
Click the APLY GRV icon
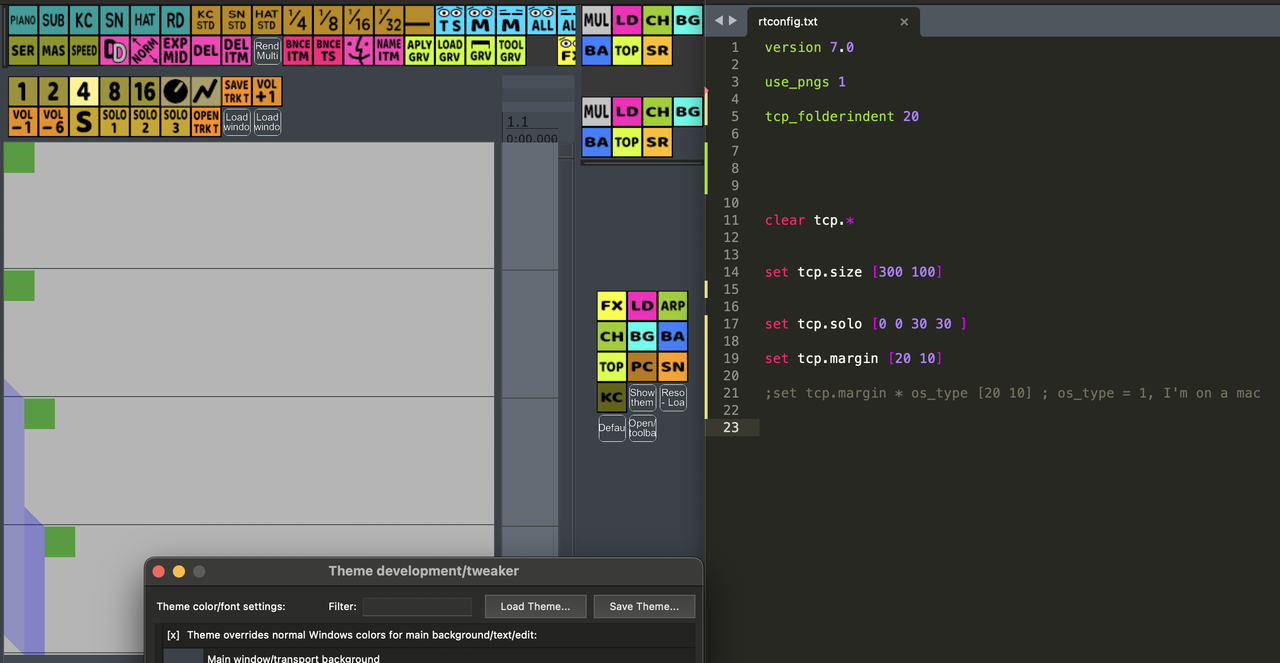click(x=419, y=50)
